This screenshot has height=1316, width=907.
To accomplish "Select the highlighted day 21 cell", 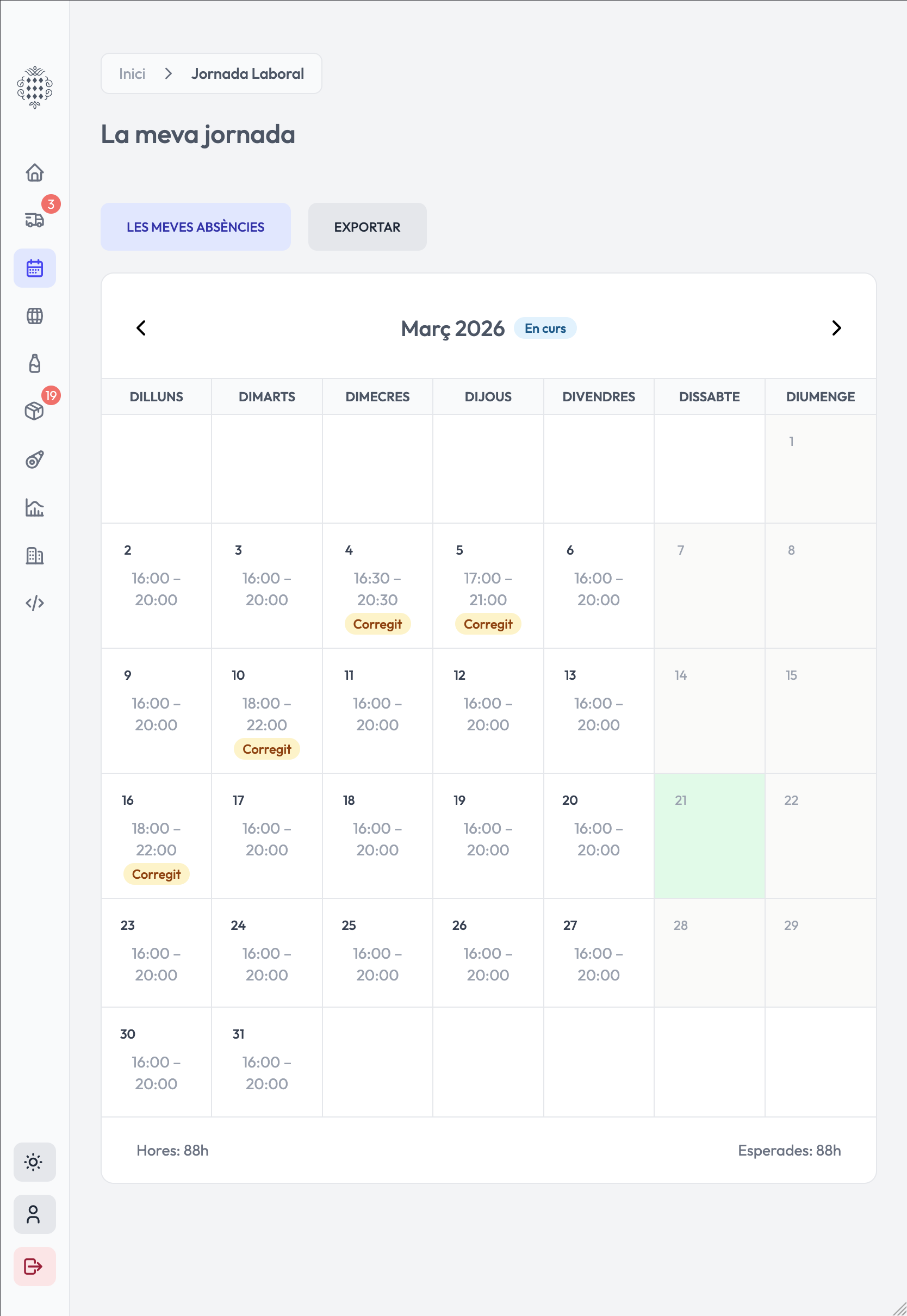I will tap(709, 835).
